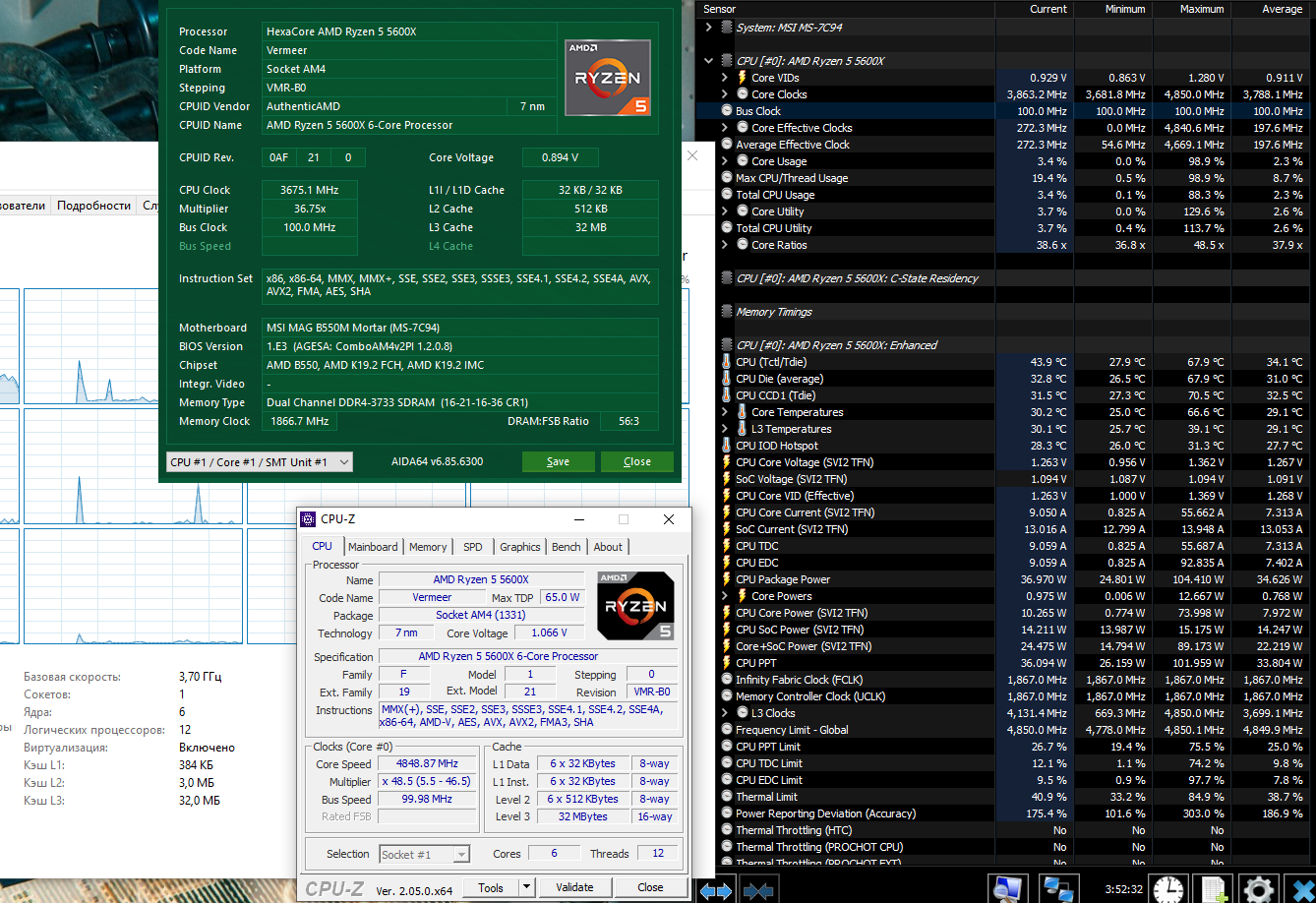
Task: Switch to the Mainboard tab in CPU-Z
Action: (x=373, y=547)
